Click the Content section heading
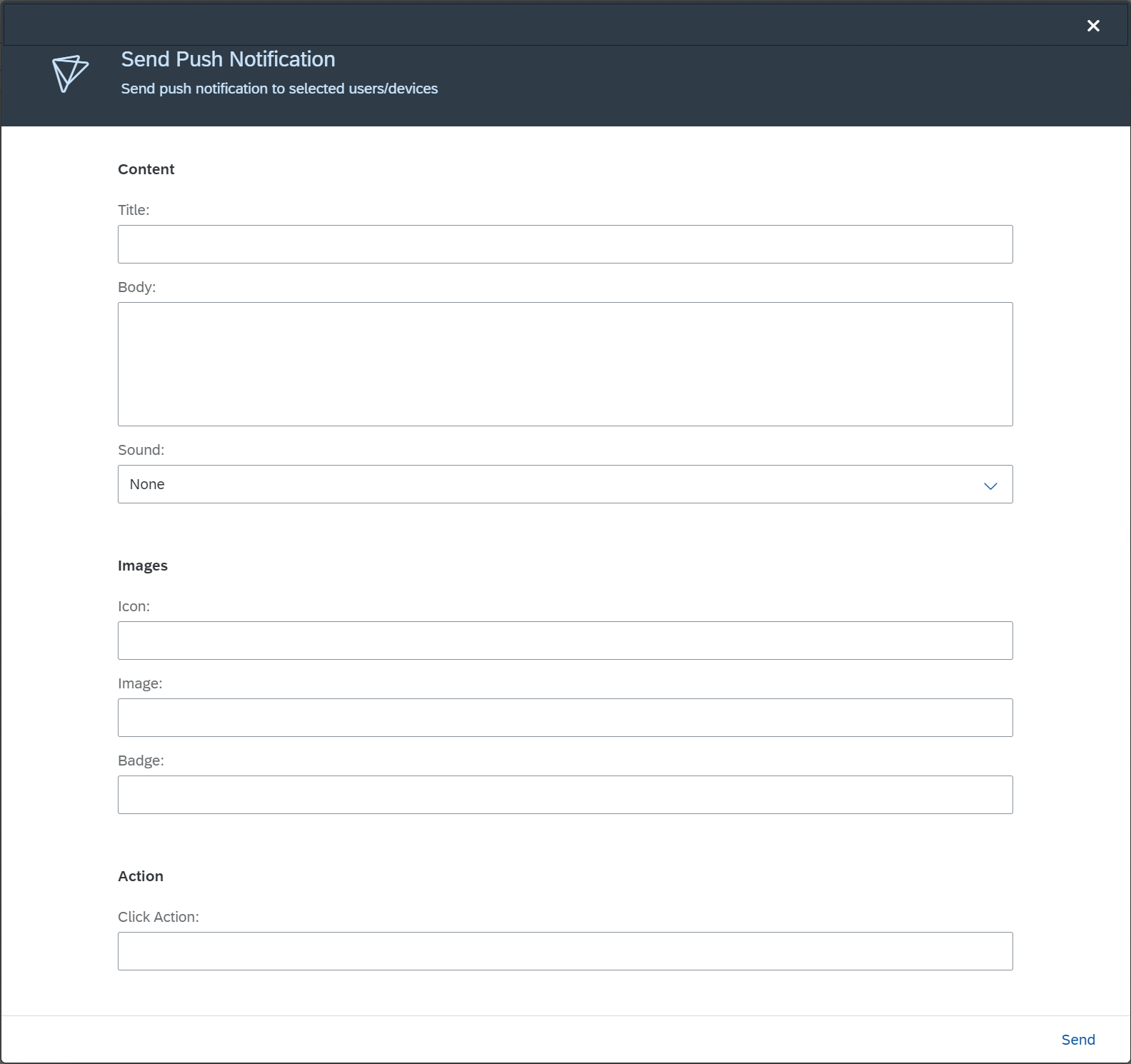 146,169
